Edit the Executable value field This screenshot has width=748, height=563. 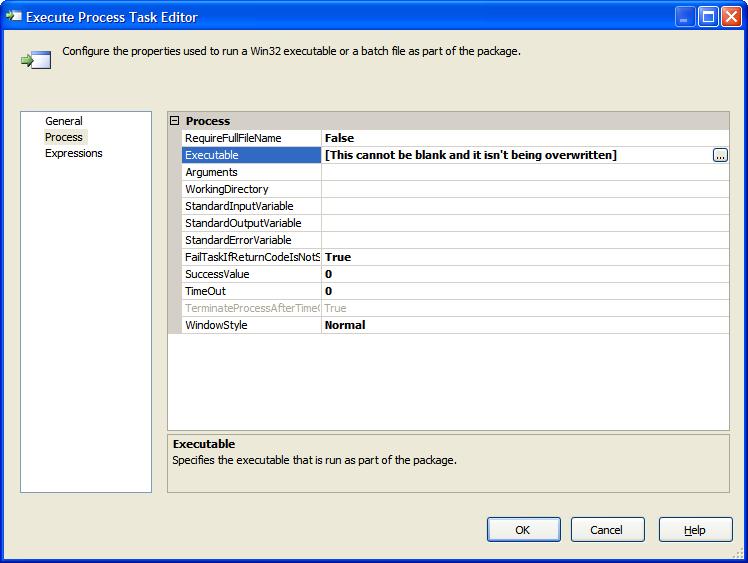click(x=517, y=155)
